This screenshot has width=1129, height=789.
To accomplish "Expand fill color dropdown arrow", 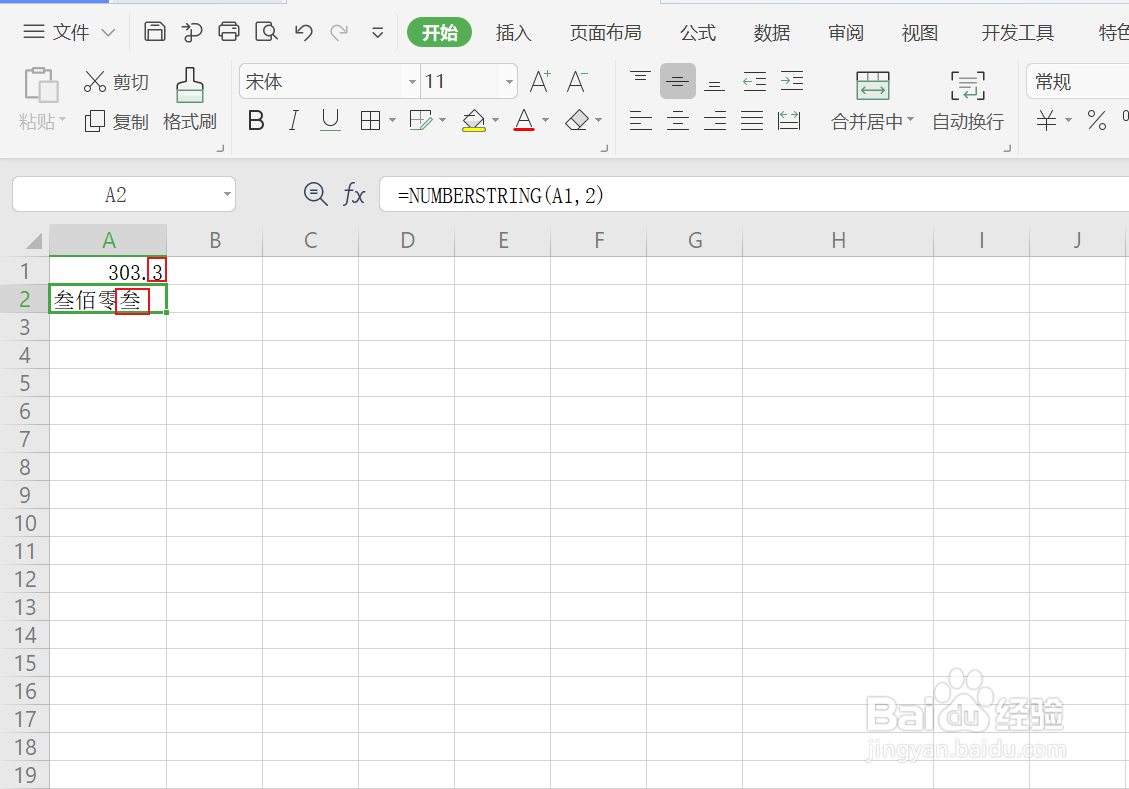I will pyautogui.click(x=495, y=120).
